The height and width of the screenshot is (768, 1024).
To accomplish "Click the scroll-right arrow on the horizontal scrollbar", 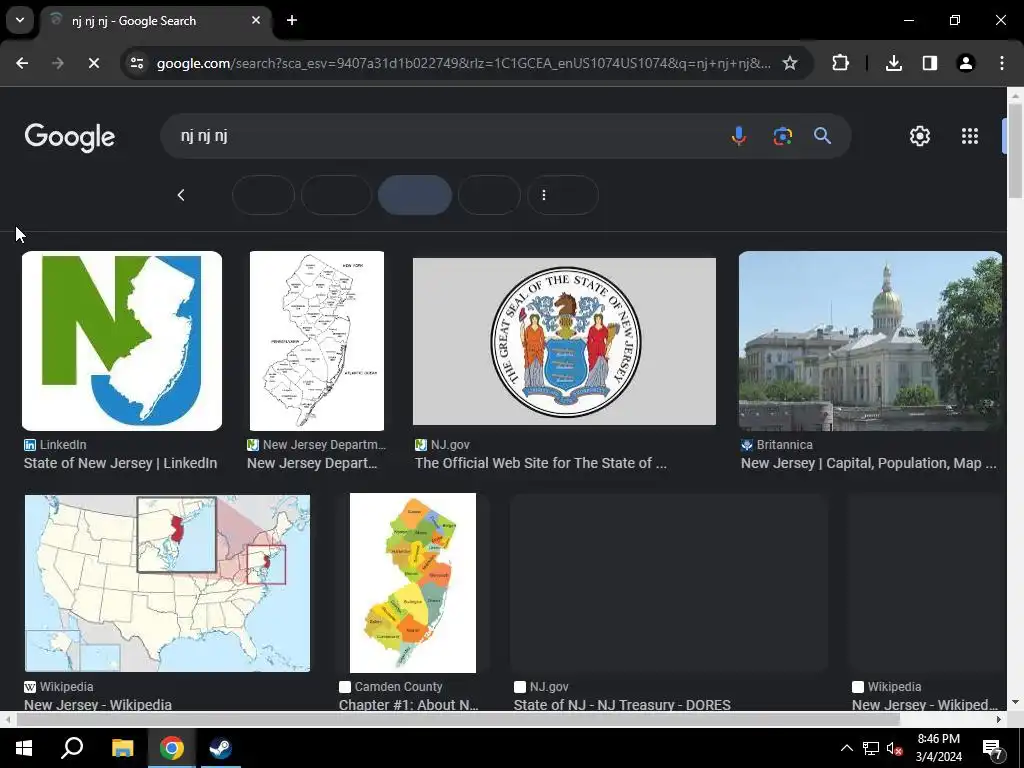I will click(x=999, y=719).
